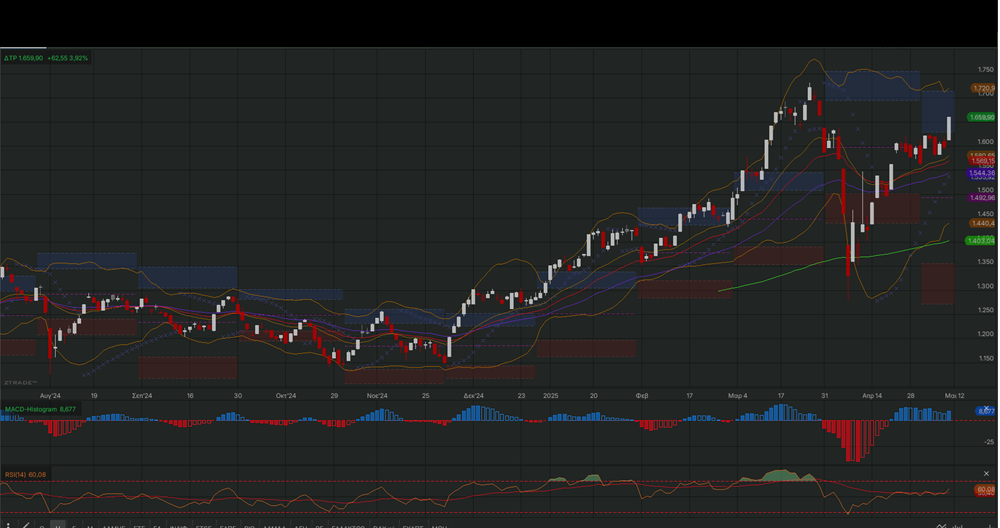Close the RSI(14) indicator panel
The height and width of the screenshot is (528, 1000).
click(x=987, y=474)
